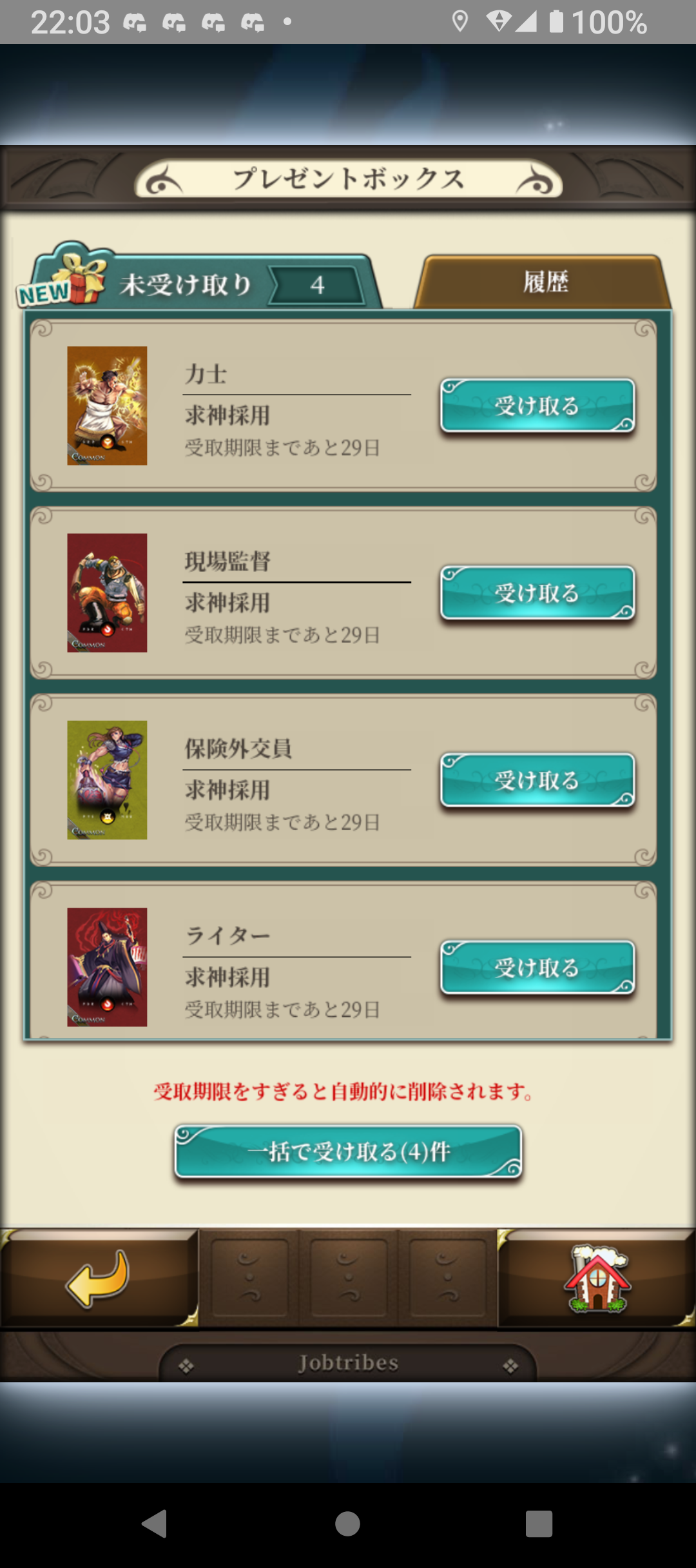Tap the unclaimed count badge showing 4
Screen dimensions: 696x1568
pyautogui.click(x=316, y=284)
